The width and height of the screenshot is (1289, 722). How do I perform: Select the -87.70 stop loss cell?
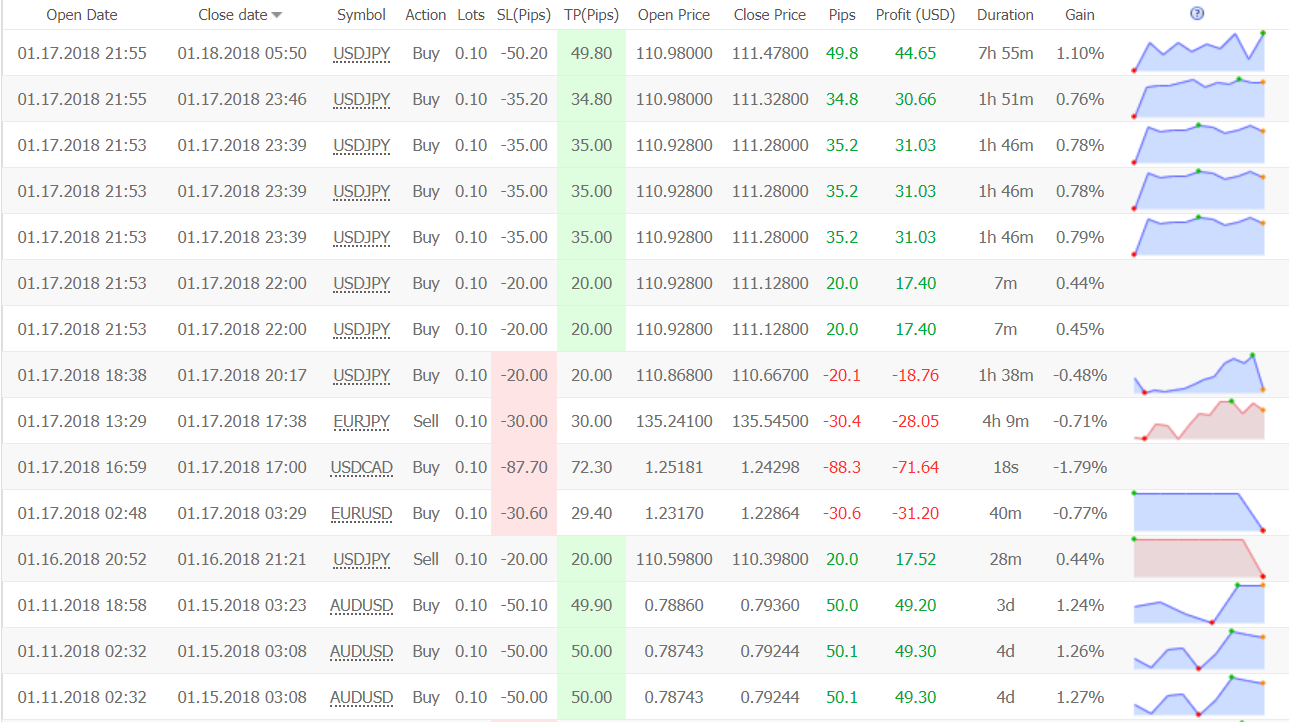[x=524, y=468]
